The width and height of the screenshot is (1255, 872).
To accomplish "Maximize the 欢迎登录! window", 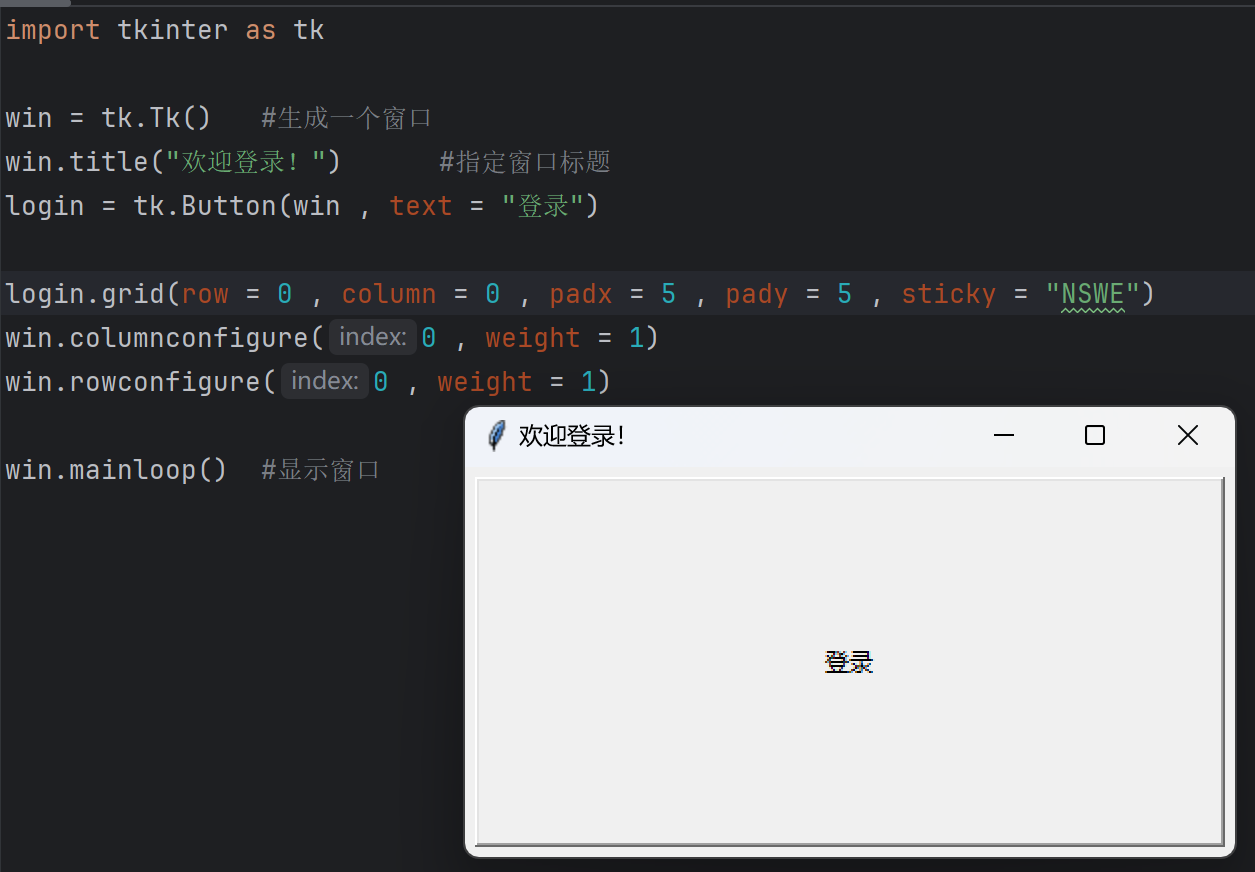I will (x=1095, y=435).
